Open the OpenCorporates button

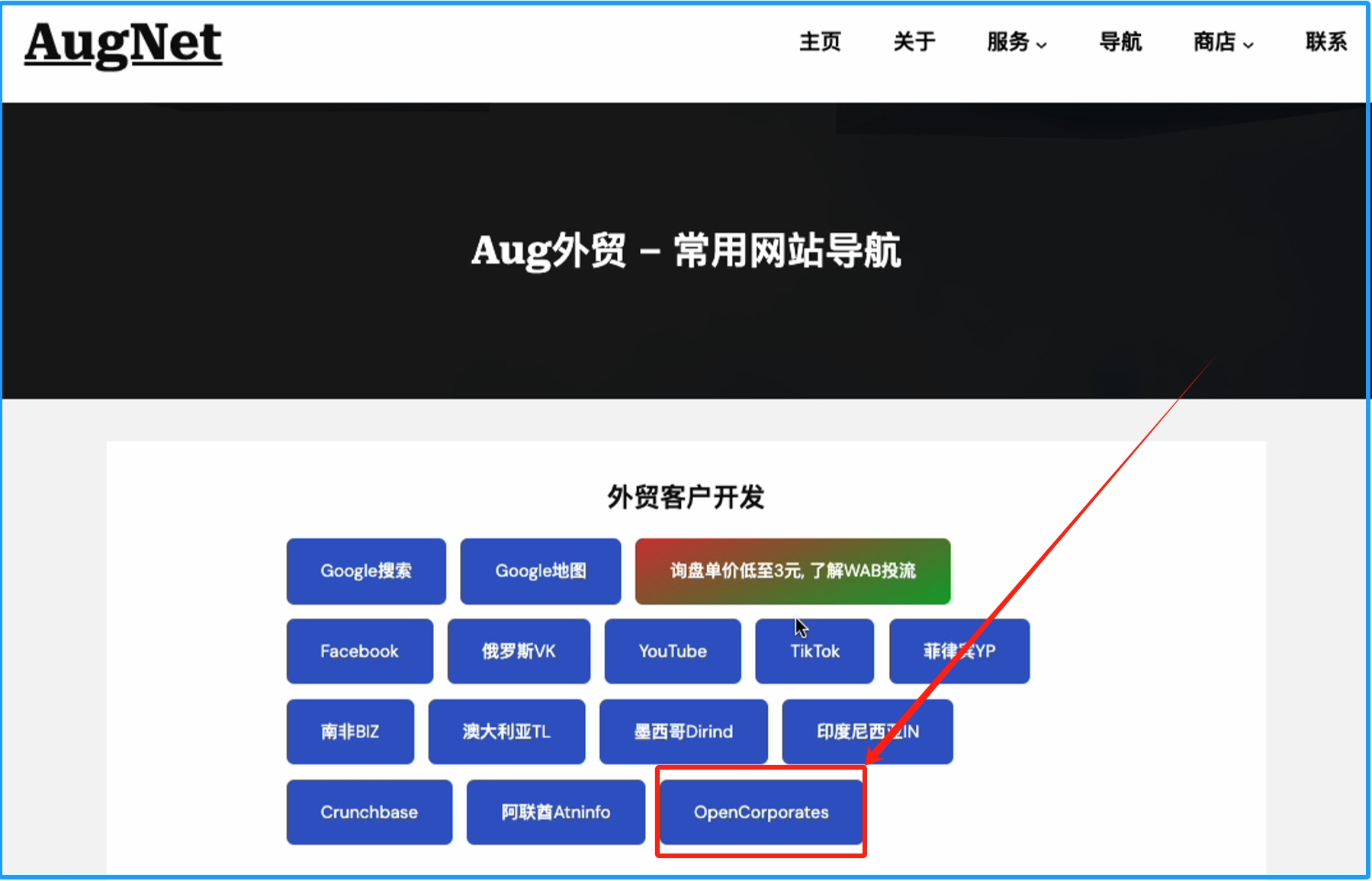[761, 812]
